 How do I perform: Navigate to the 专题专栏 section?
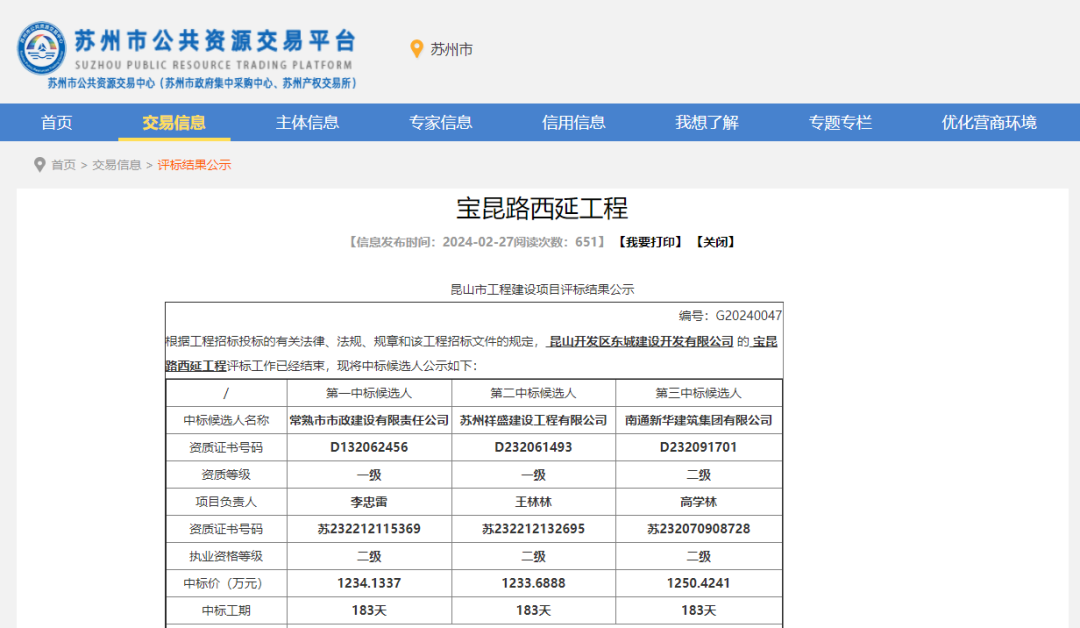[x=841, y=122]
